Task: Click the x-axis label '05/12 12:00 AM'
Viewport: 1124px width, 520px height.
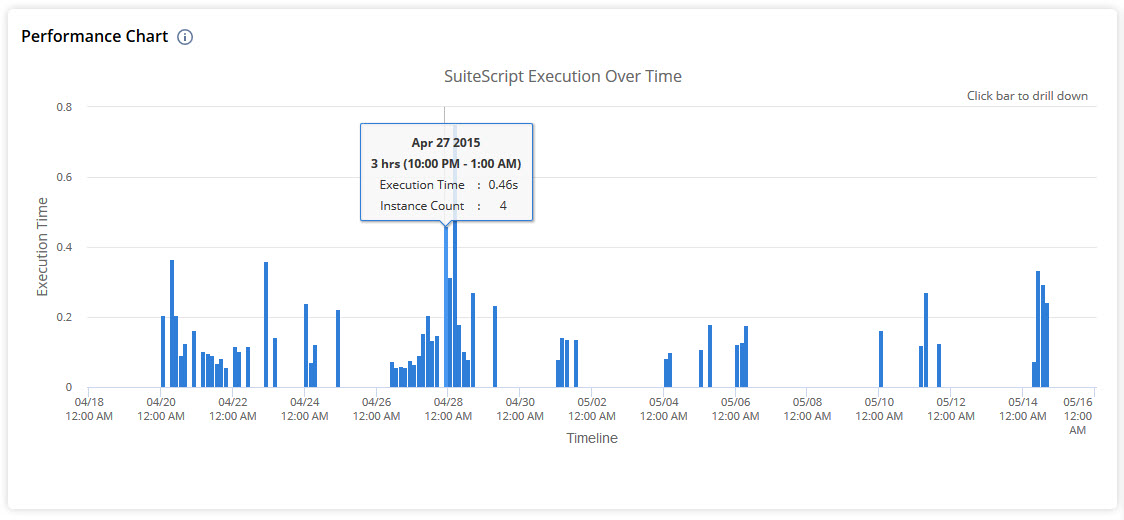Action: (x=951, y=410)
